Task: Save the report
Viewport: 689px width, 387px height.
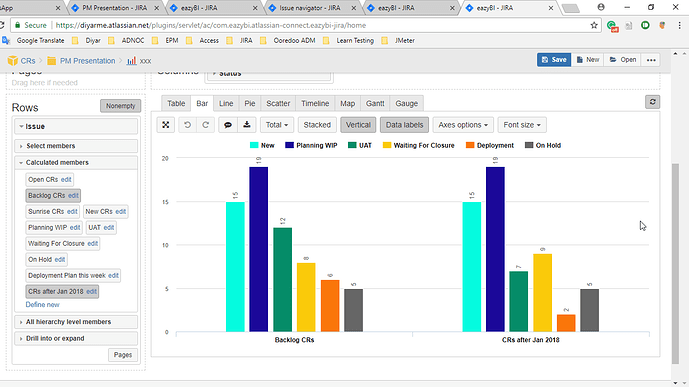Action: pos(554,60)
